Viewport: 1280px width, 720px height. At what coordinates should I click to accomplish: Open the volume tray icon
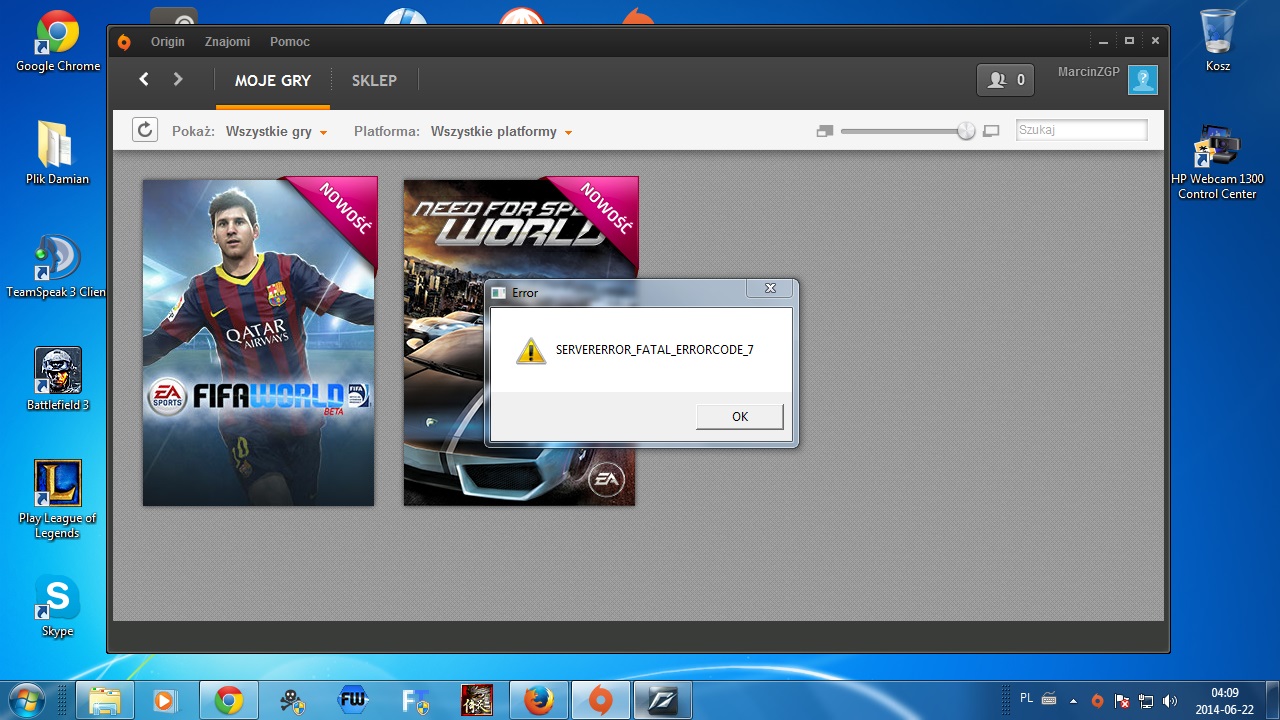1170,701
